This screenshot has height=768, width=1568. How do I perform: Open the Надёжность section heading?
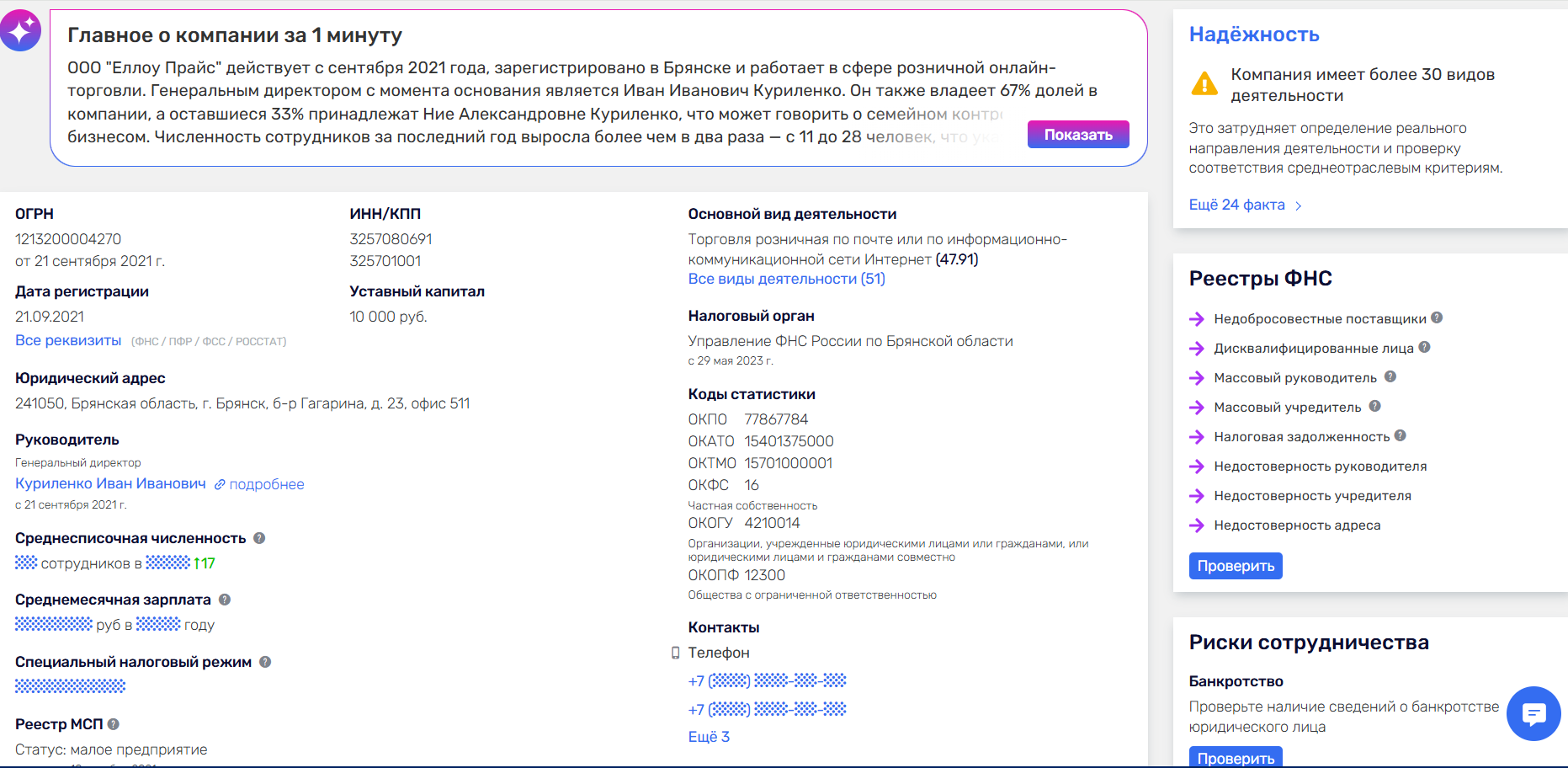pyautogui.click(x=1254, y=35)
